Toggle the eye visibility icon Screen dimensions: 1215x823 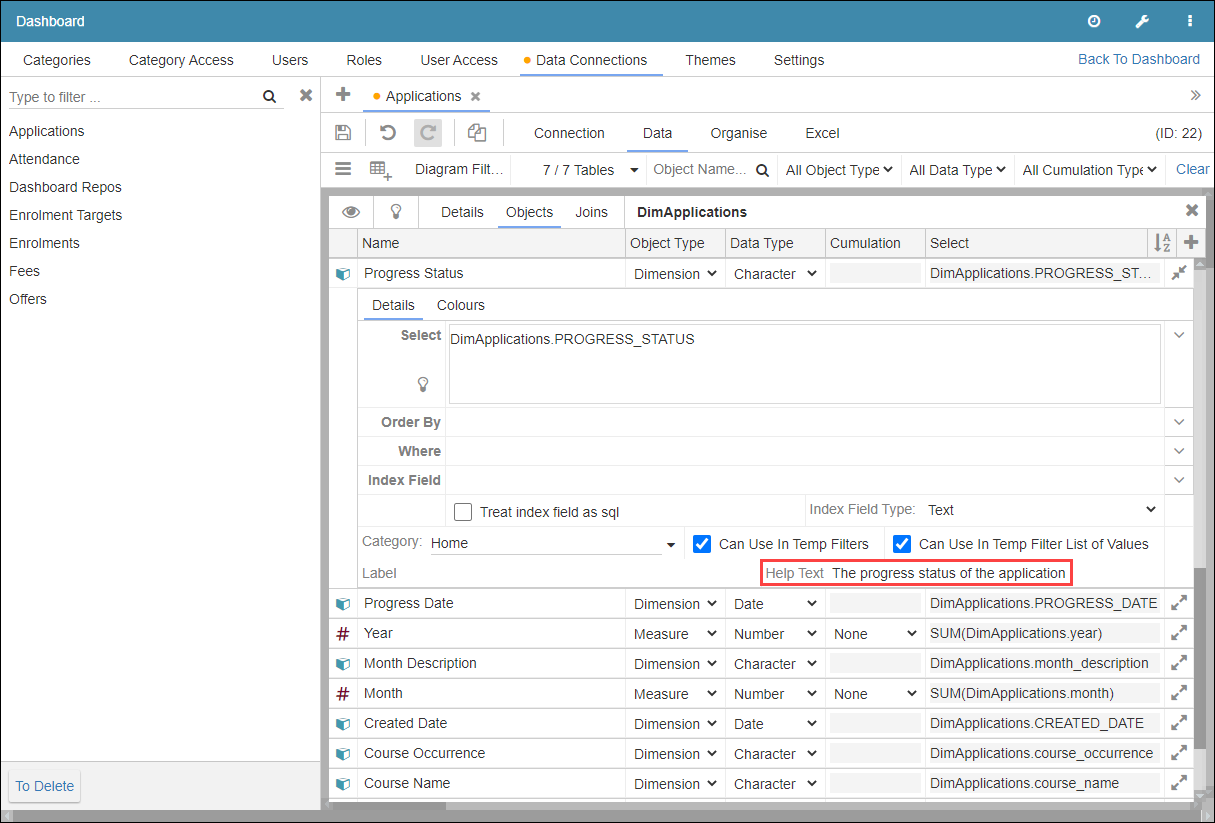tap(351, 212)
